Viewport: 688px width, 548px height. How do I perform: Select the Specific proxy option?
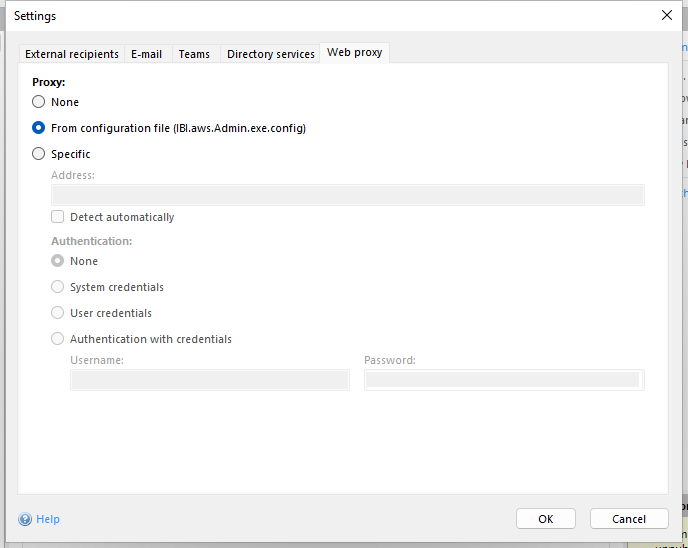click(39, 154)
